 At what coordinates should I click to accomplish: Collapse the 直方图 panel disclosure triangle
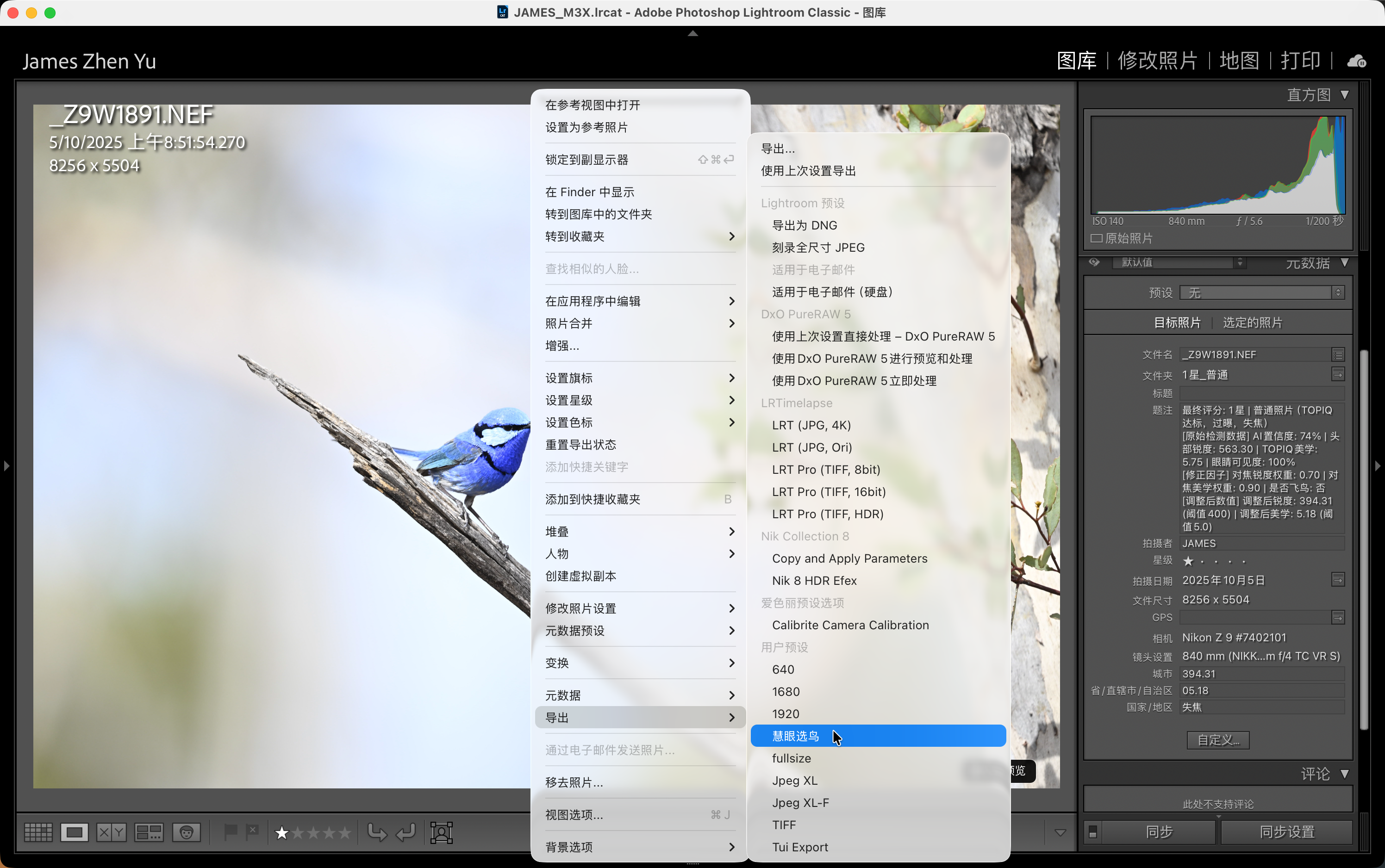[1346, 94]
